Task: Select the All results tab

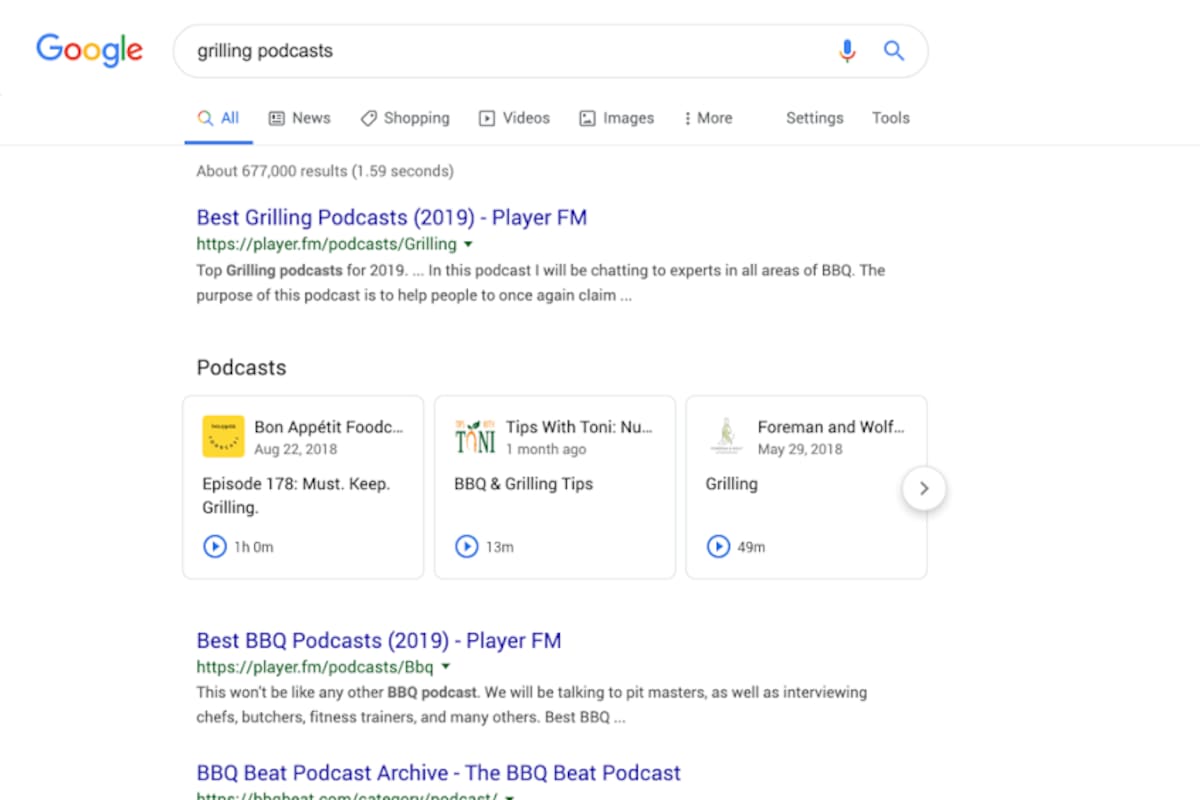Action: tap(219, 118)
